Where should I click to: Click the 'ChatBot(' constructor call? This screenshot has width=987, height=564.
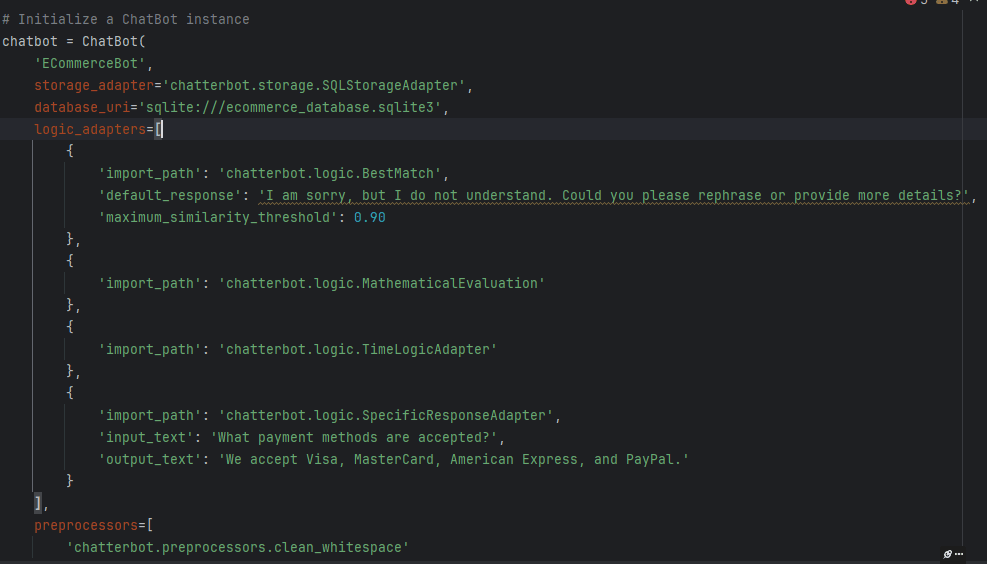coord(114,42)
